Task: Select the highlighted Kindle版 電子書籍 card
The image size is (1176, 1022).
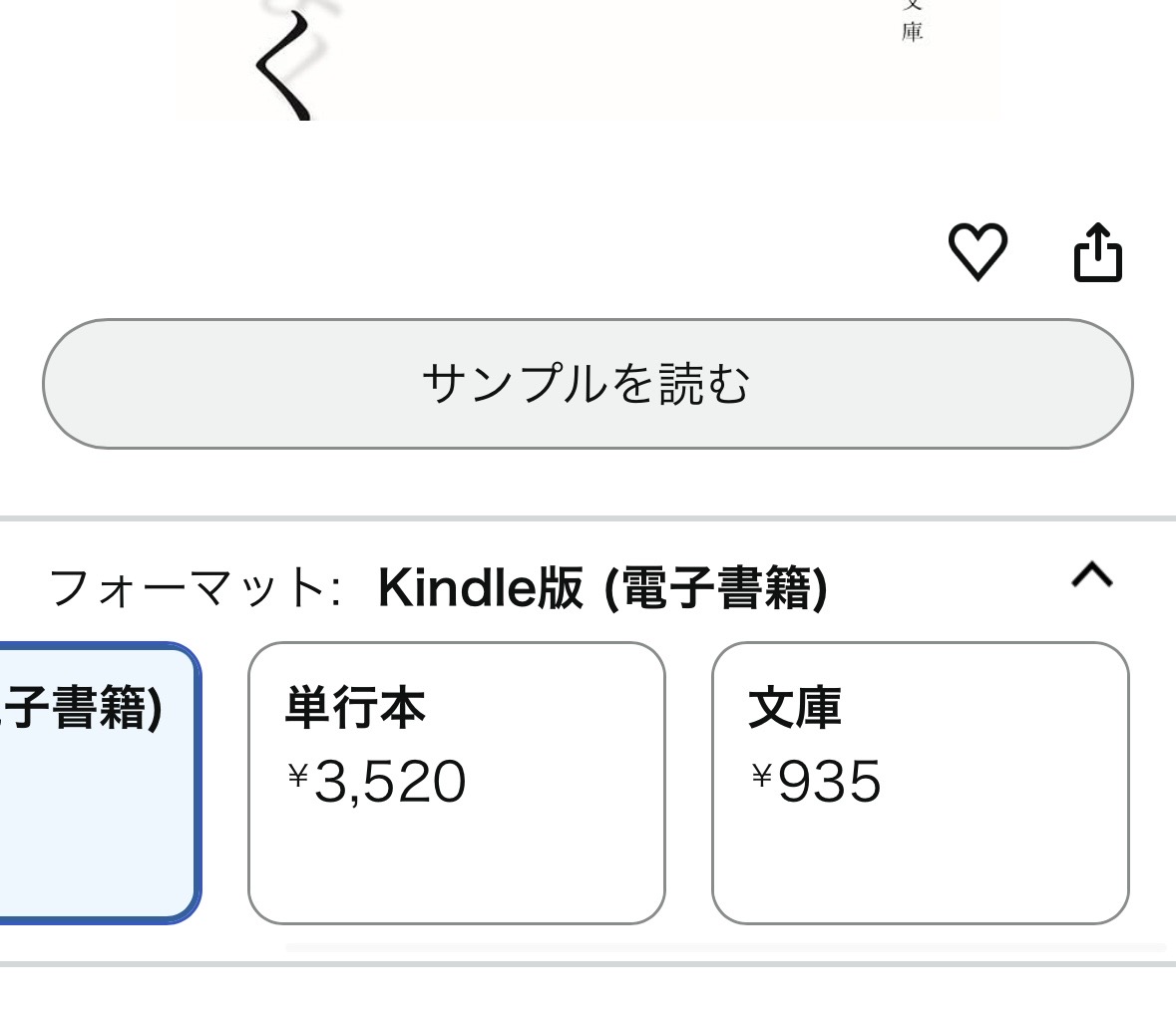Action: point(98,783)
